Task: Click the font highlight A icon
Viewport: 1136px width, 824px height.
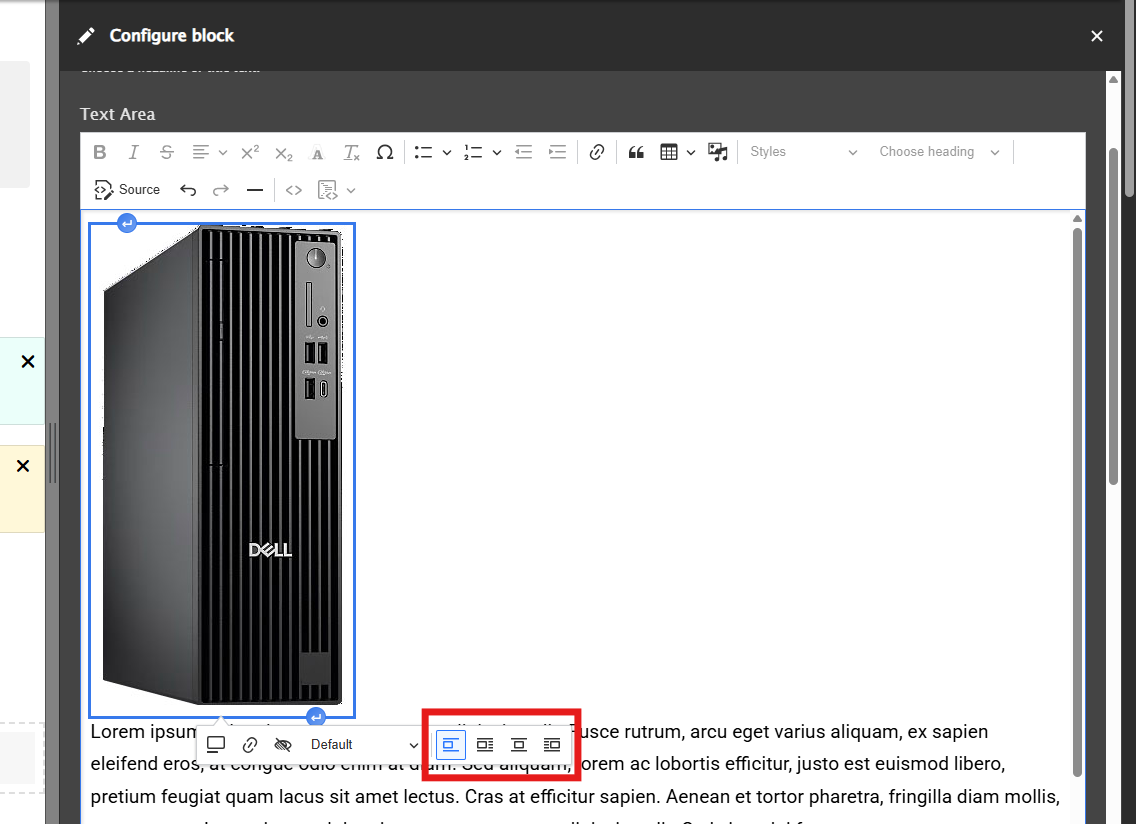Action: [x=317, y=153]
